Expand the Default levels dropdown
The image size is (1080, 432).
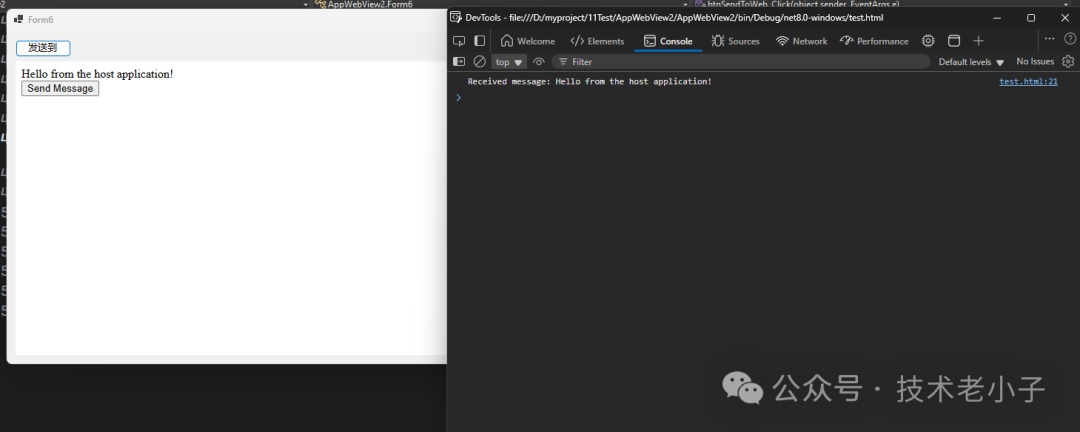click(971, 62)
